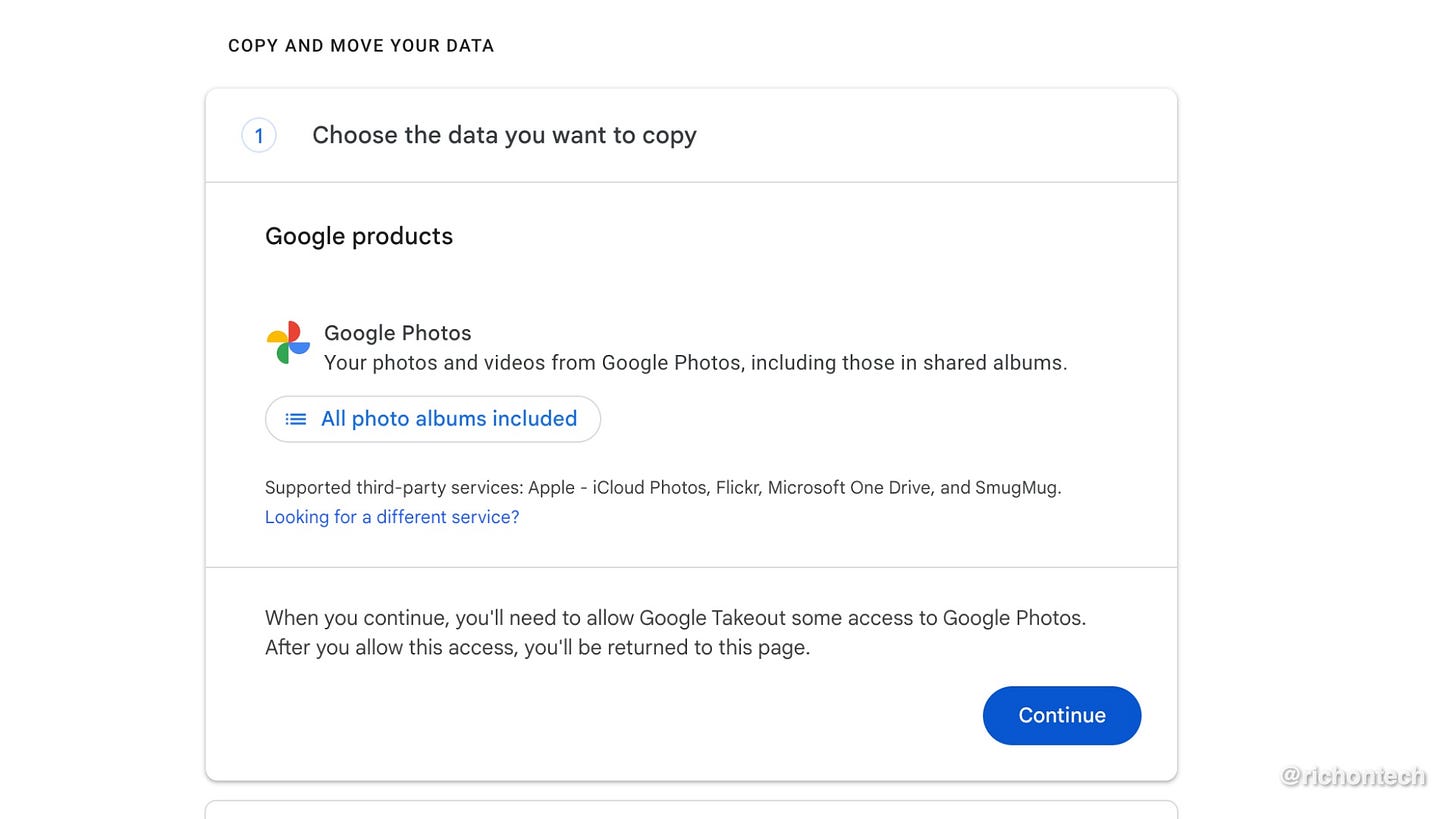Click the returned to this page sentence

537,648
